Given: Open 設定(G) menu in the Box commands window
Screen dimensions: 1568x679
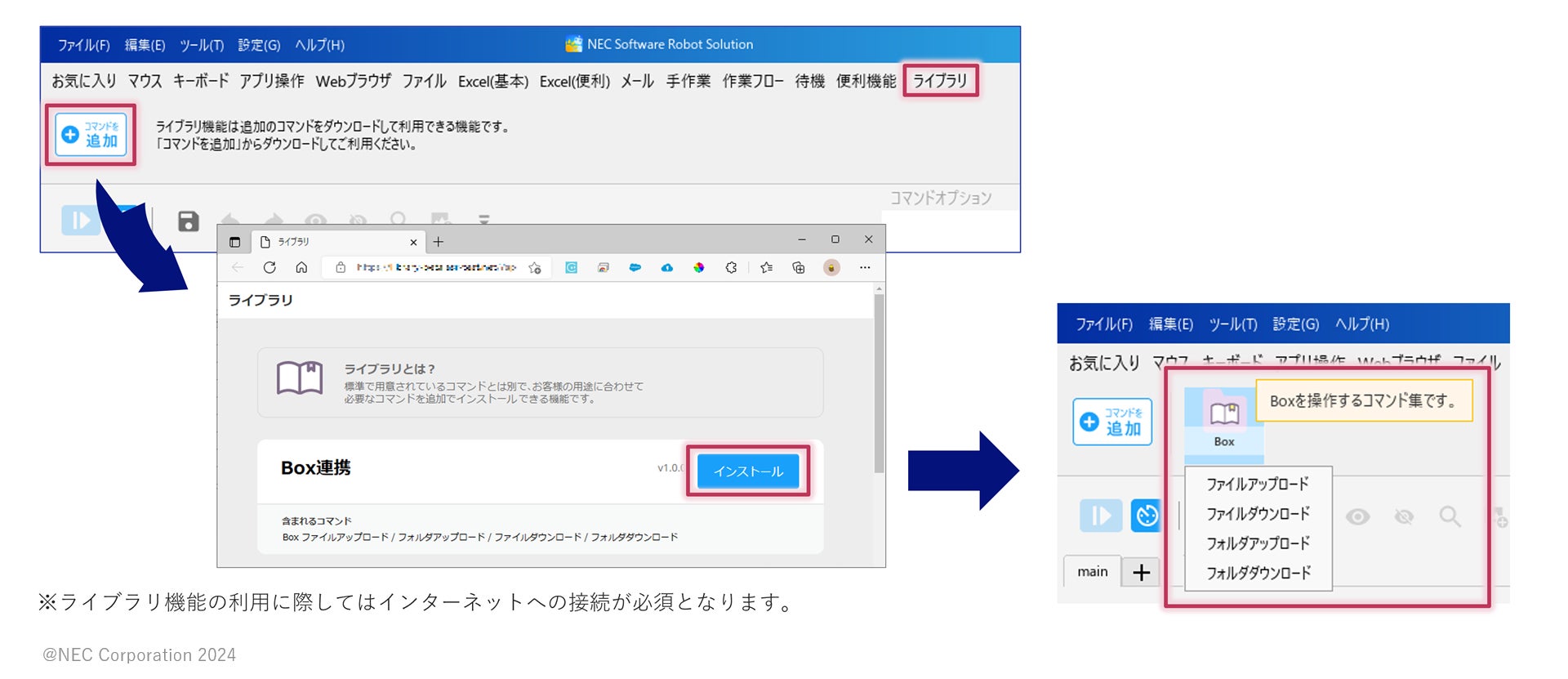Looking at the screenshot, I should [1296, 324].
